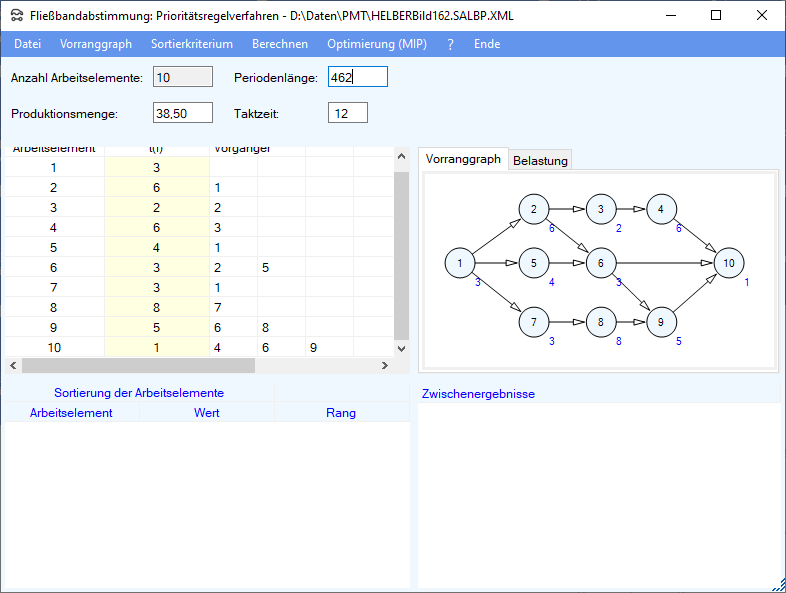Open the Datei menu
The width and height of the screenshot is (786, 593).
(28, 44)
